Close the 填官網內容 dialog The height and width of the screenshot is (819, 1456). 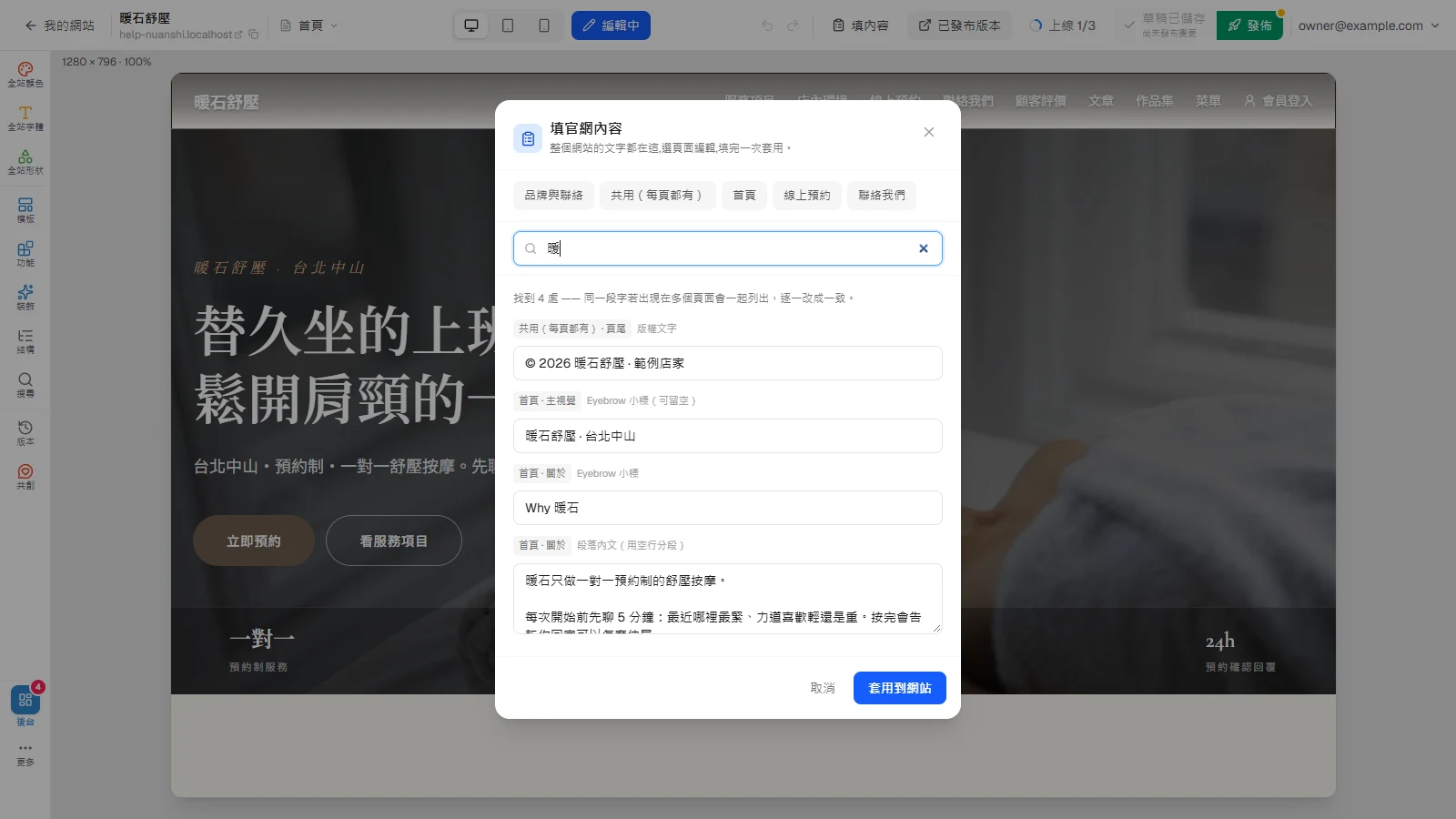tap(929, 132)
